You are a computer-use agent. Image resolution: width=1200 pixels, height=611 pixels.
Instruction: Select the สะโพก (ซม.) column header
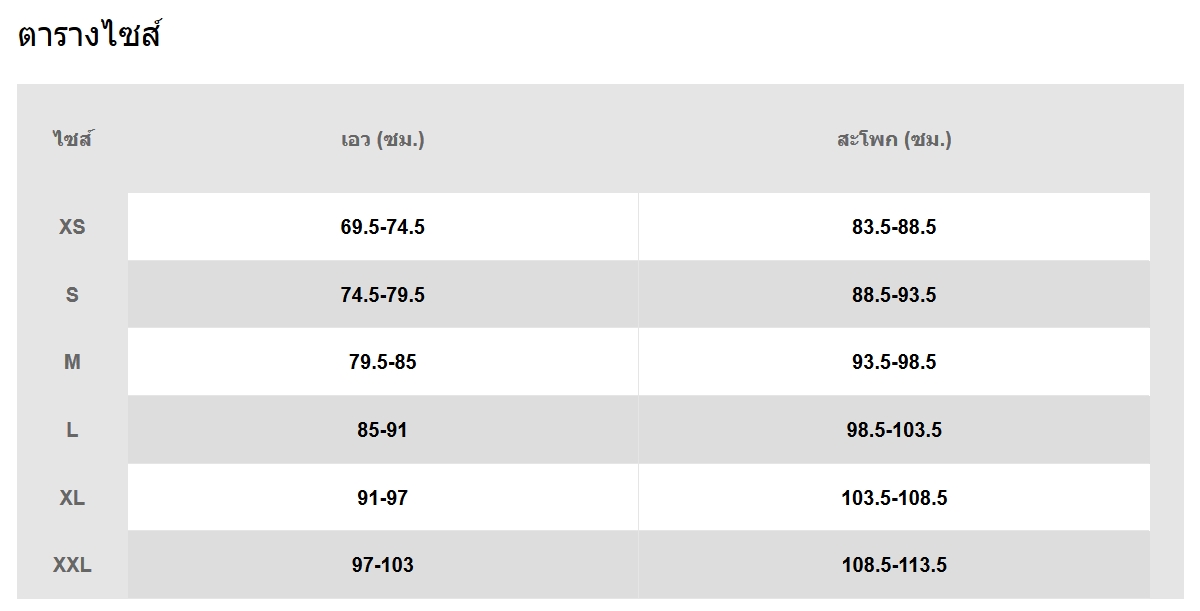893,139
